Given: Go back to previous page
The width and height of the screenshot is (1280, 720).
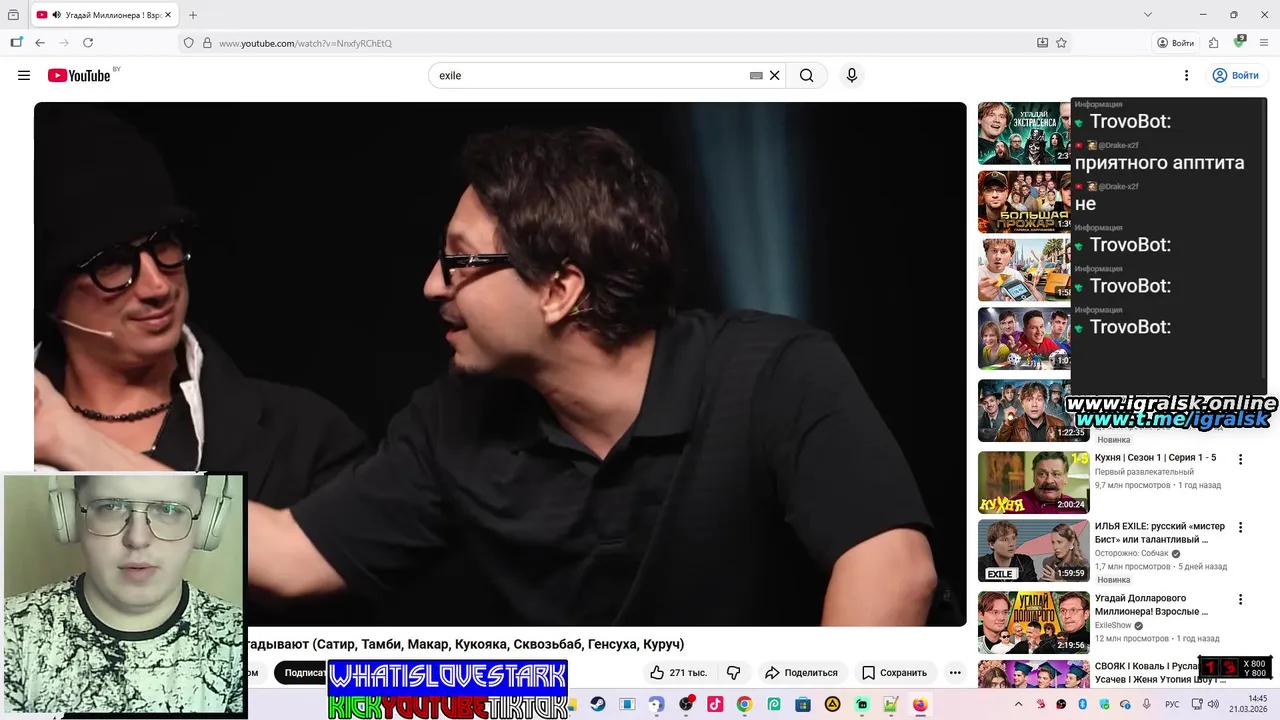Looking at the screenshot, I should coord(40,43).
